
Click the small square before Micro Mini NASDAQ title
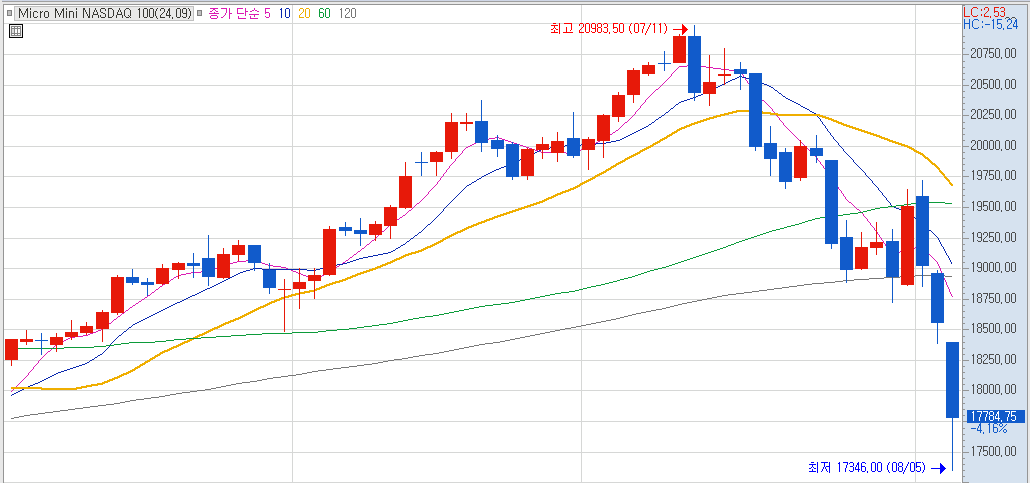pyautogui.click(x=10, y=13)
